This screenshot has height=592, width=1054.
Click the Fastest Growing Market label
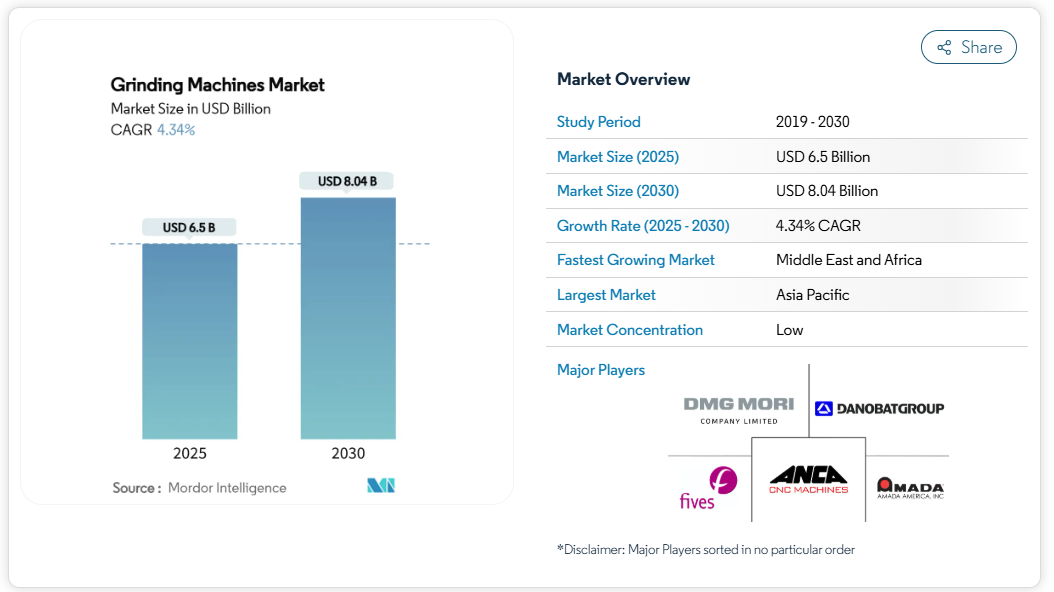tap(635, 260)
